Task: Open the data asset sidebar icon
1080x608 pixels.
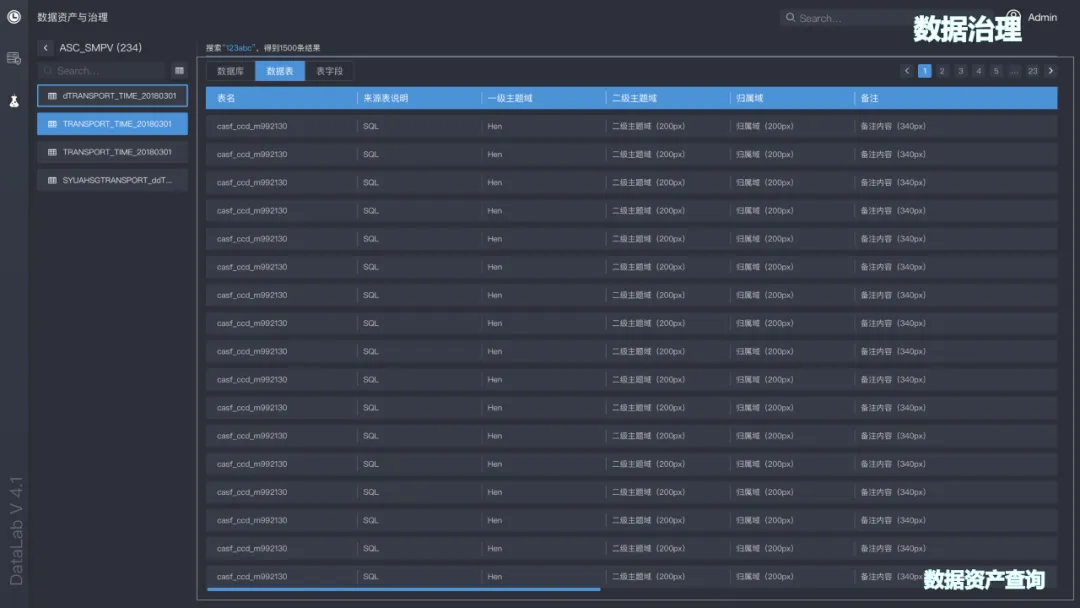Action: [14, 59]
